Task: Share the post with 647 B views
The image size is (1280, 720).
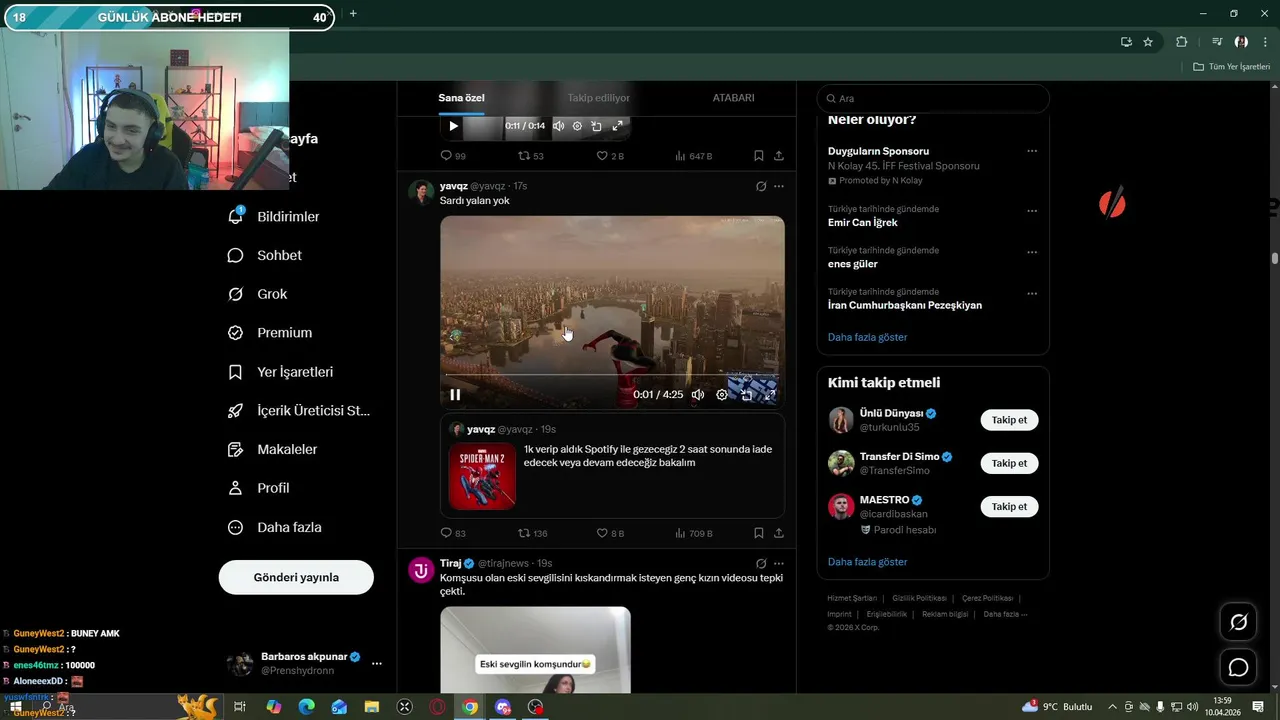Action: point(779,156)
